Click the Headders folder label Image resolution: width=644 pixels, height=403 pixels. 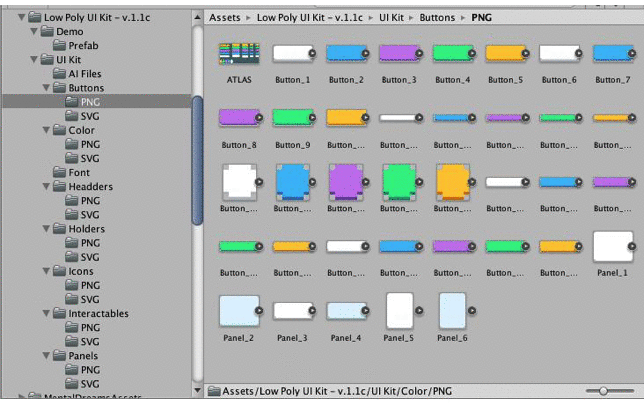click(x=90, y=187)
